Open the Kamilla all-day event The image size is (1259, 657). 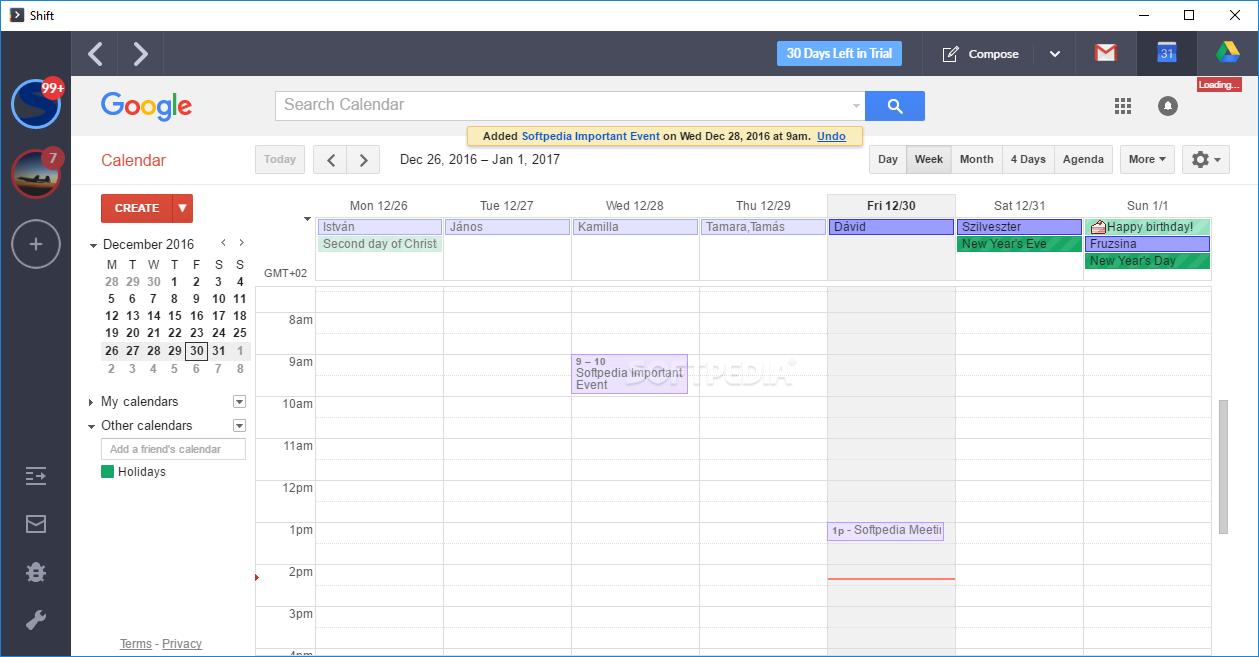click(x=635, y=227)
